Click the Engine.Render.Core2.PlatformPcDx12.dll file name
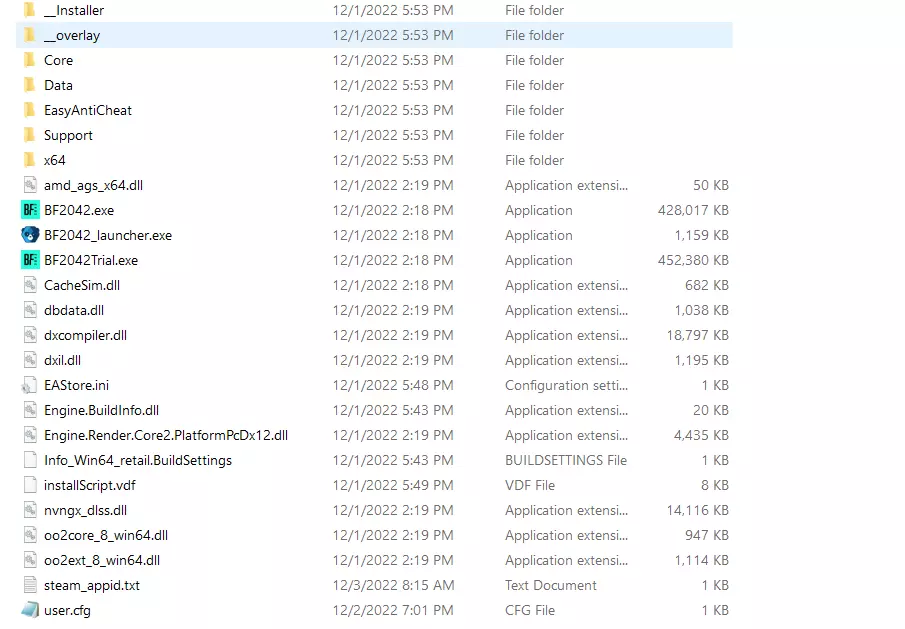Screen dimensions: 905x629 point(166,435)
